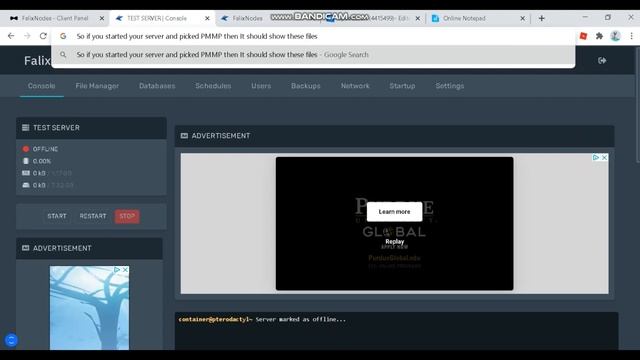Open the Startup tab
The image size is (640, 360).
tap(402, 86)
